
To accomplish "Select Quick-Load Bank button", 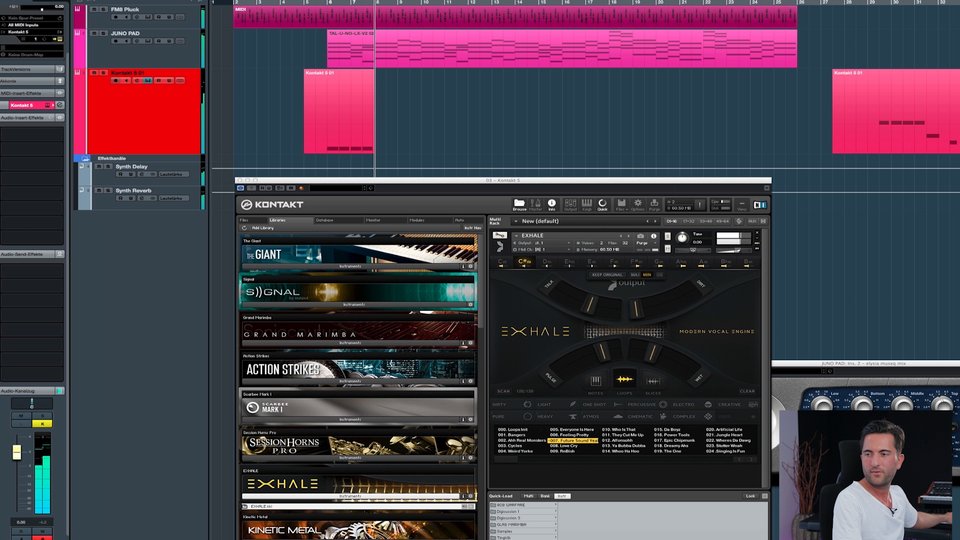I will 545,496.
